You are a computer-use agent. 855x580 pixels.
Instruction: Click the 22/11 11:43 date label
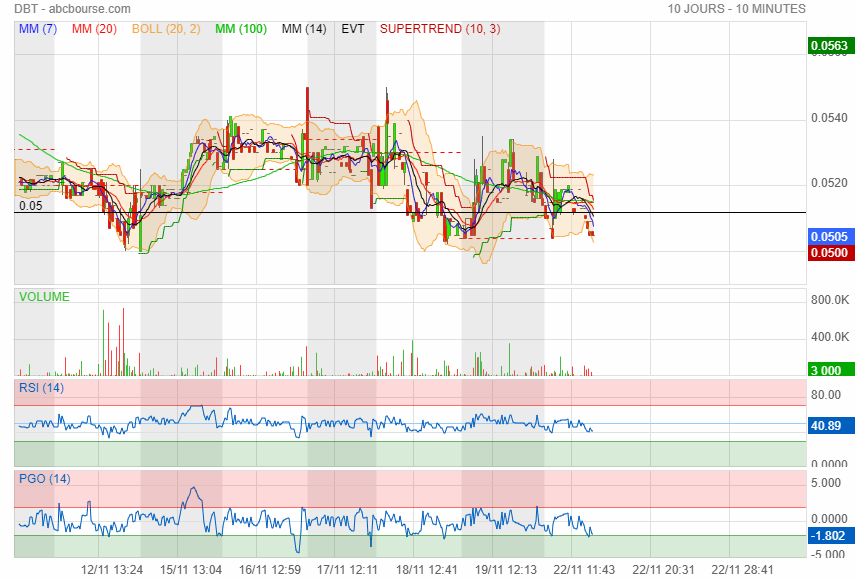tap(584, 570)
